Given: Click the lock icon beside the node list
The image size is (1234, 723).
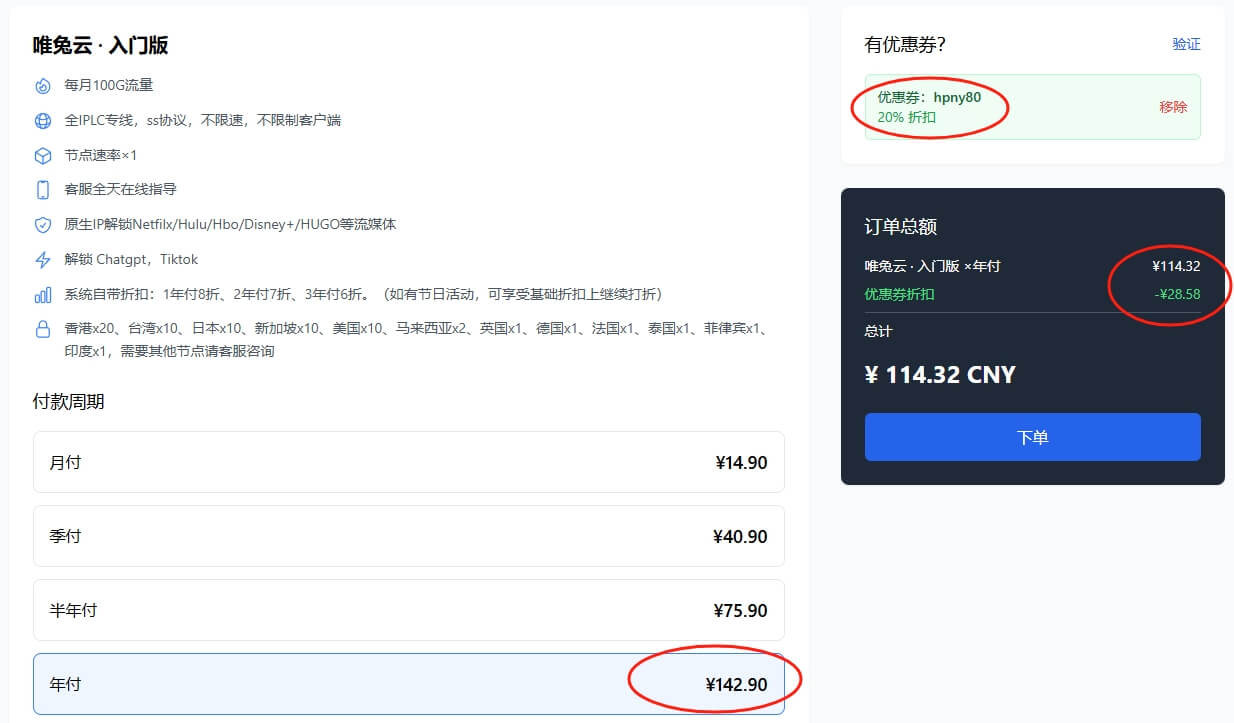Looking at the screenshot, I should [42, 329].
